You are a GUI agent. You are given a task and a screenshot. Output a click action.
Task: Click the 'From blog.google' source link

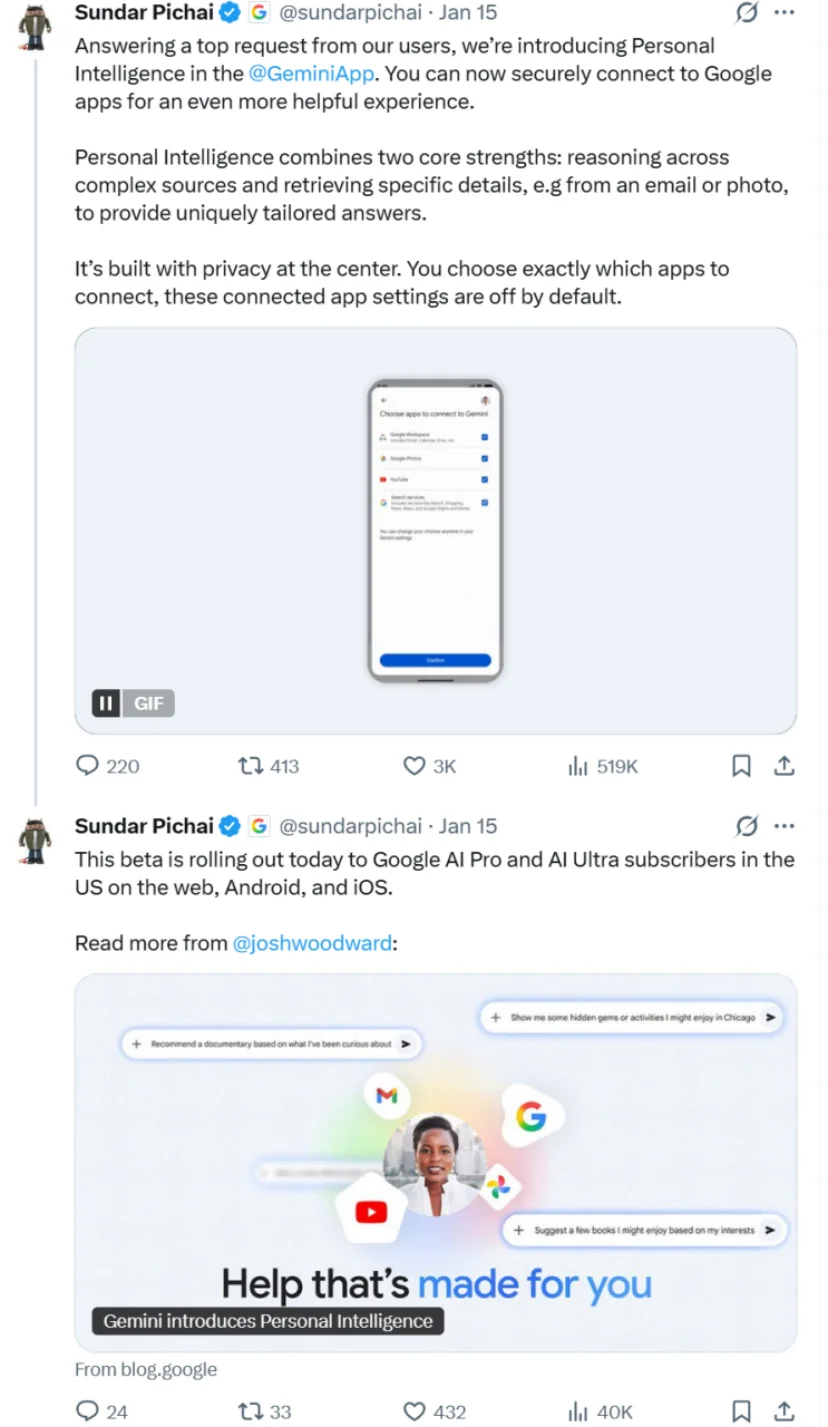pos(146,1369)
